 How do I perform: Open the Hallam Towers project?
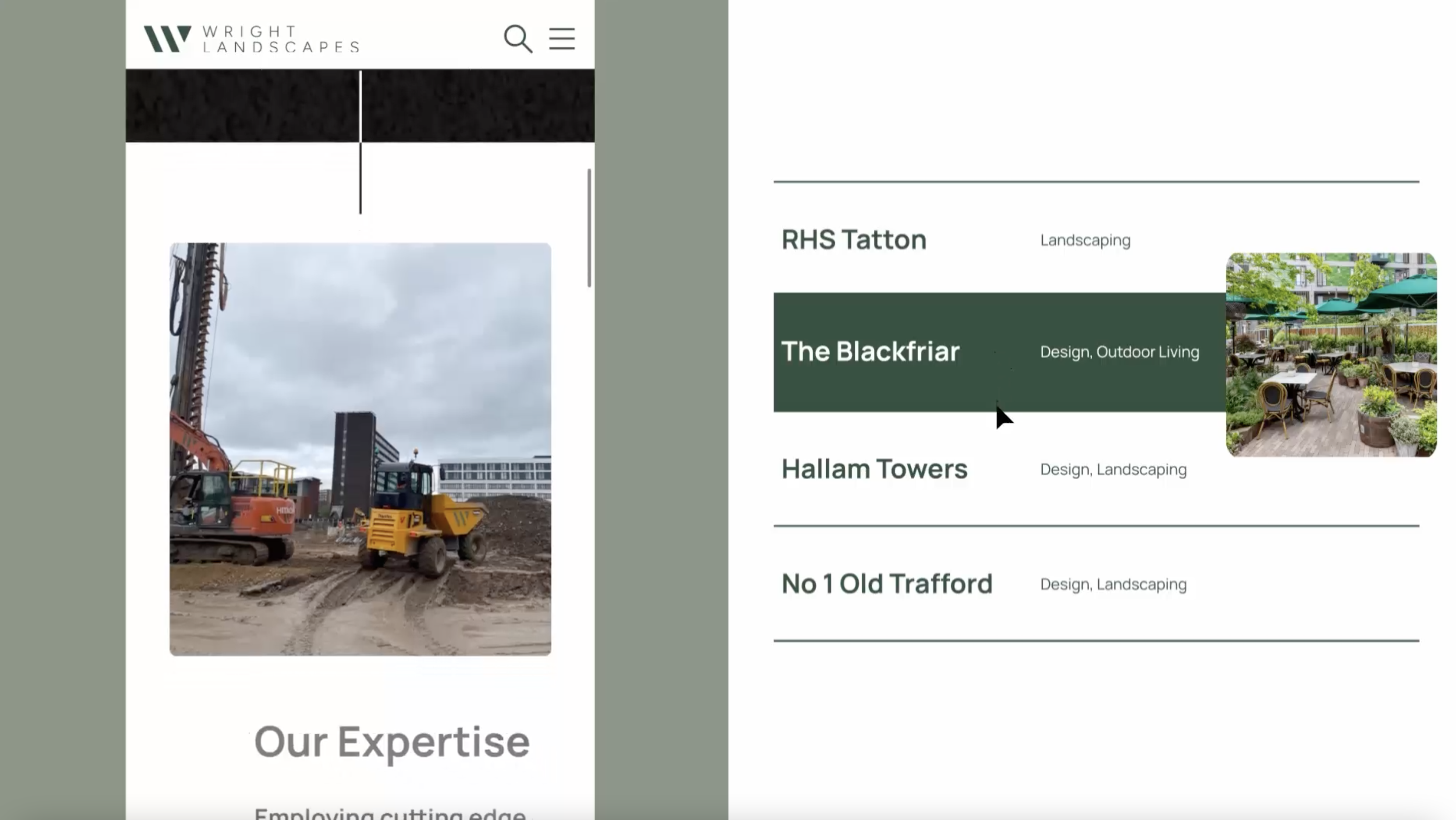(x=874, y=469)
